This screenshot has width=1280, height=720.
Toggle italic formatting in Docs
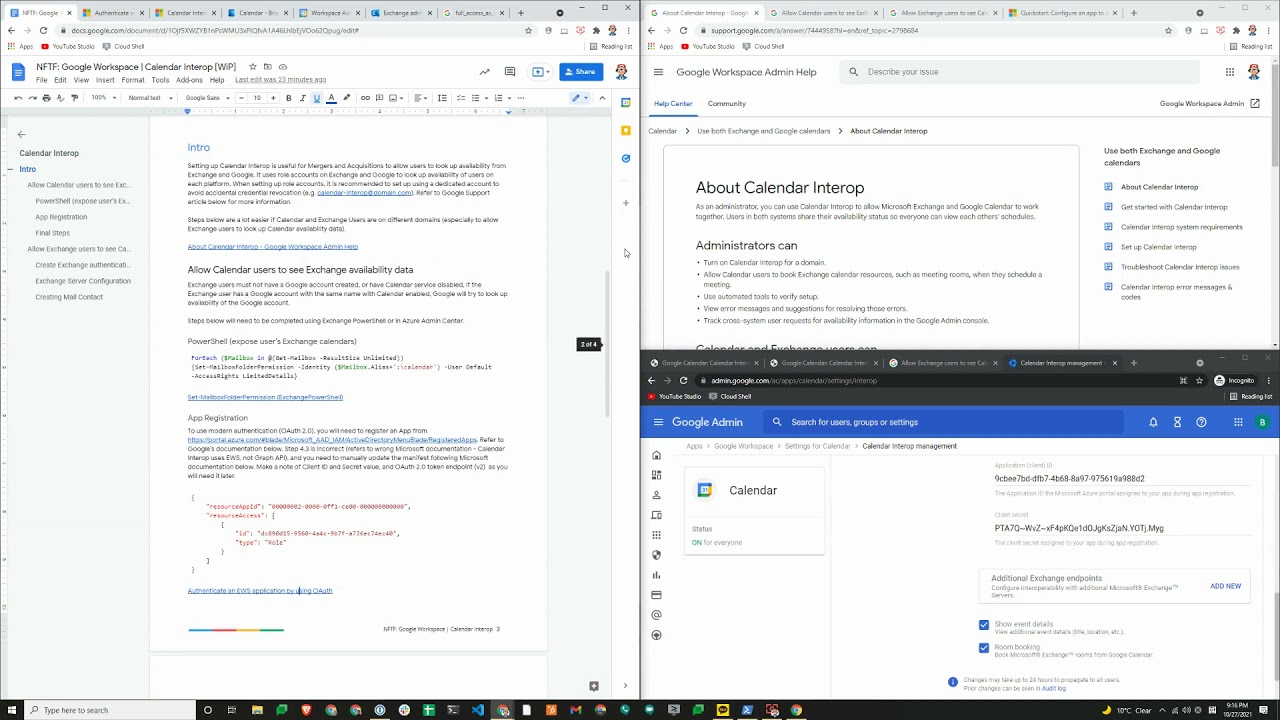(302, 98)
